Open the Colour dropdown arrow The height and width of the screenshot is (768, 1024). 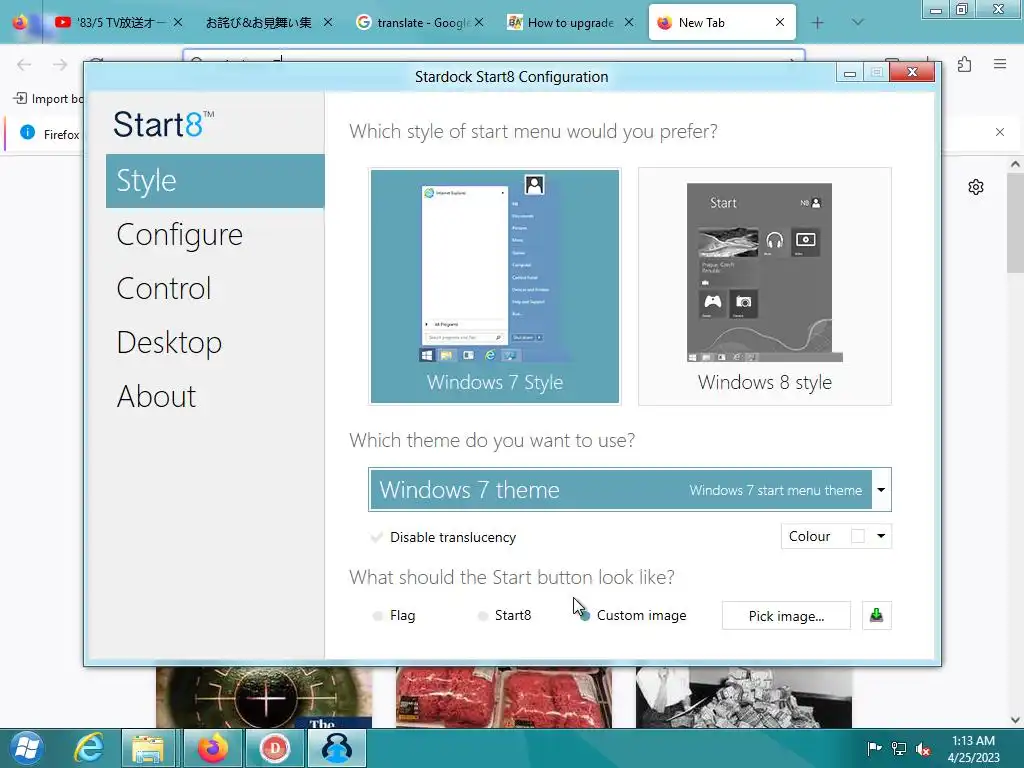pos(881,536)
